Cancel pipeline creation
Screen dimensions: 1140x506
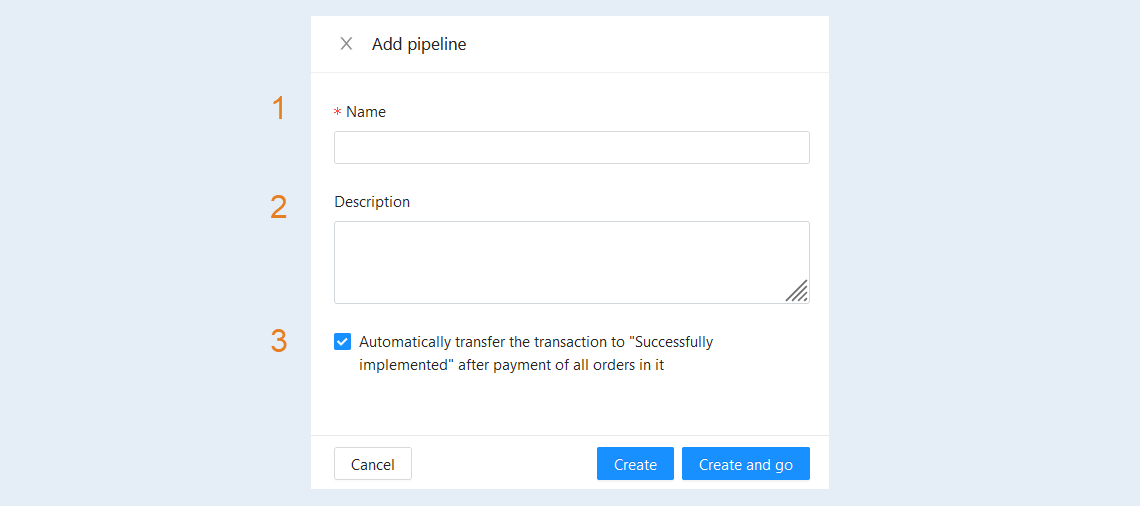tap(373, 464)
